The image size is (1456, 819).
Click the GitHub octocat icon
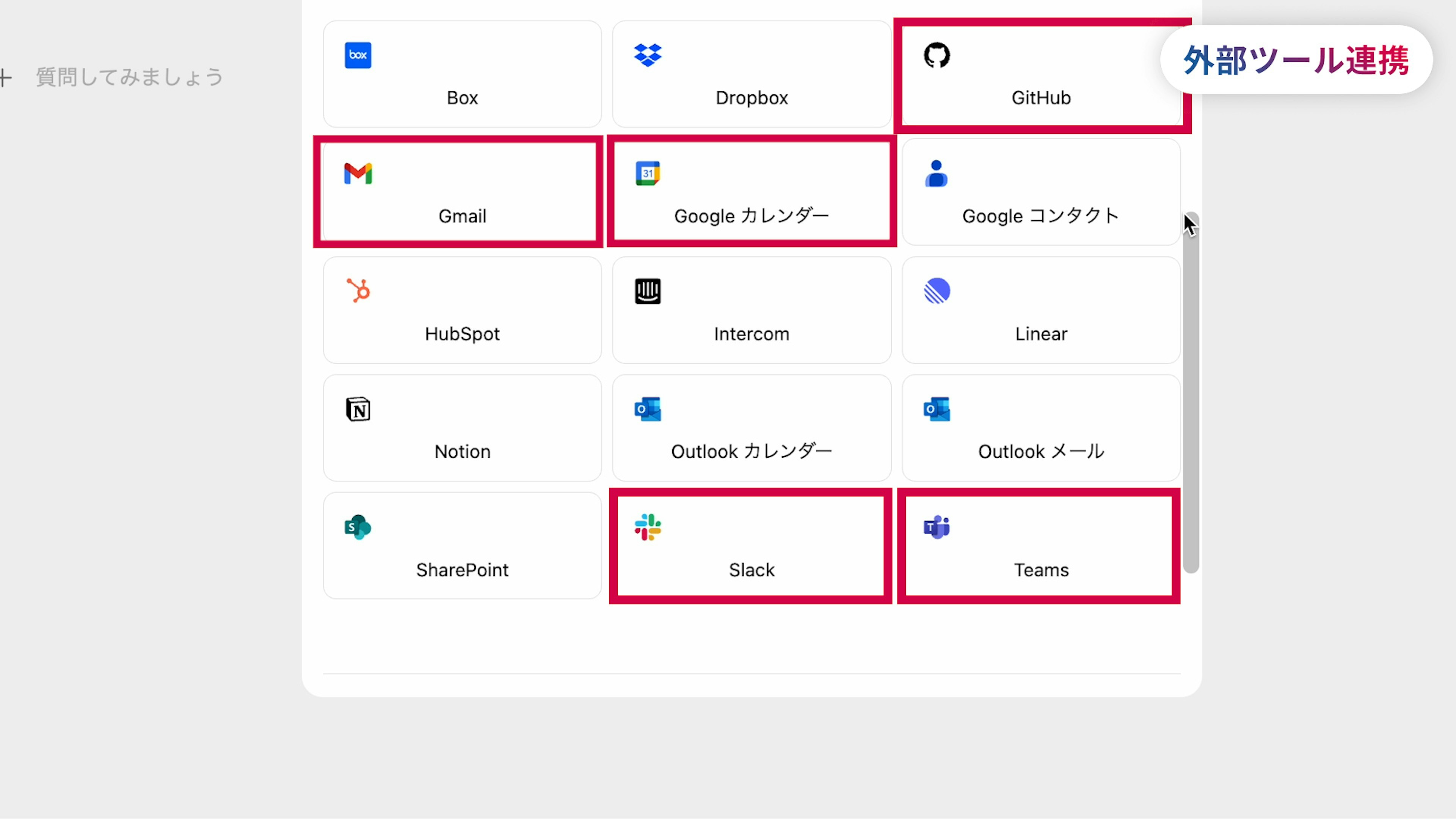937,55
